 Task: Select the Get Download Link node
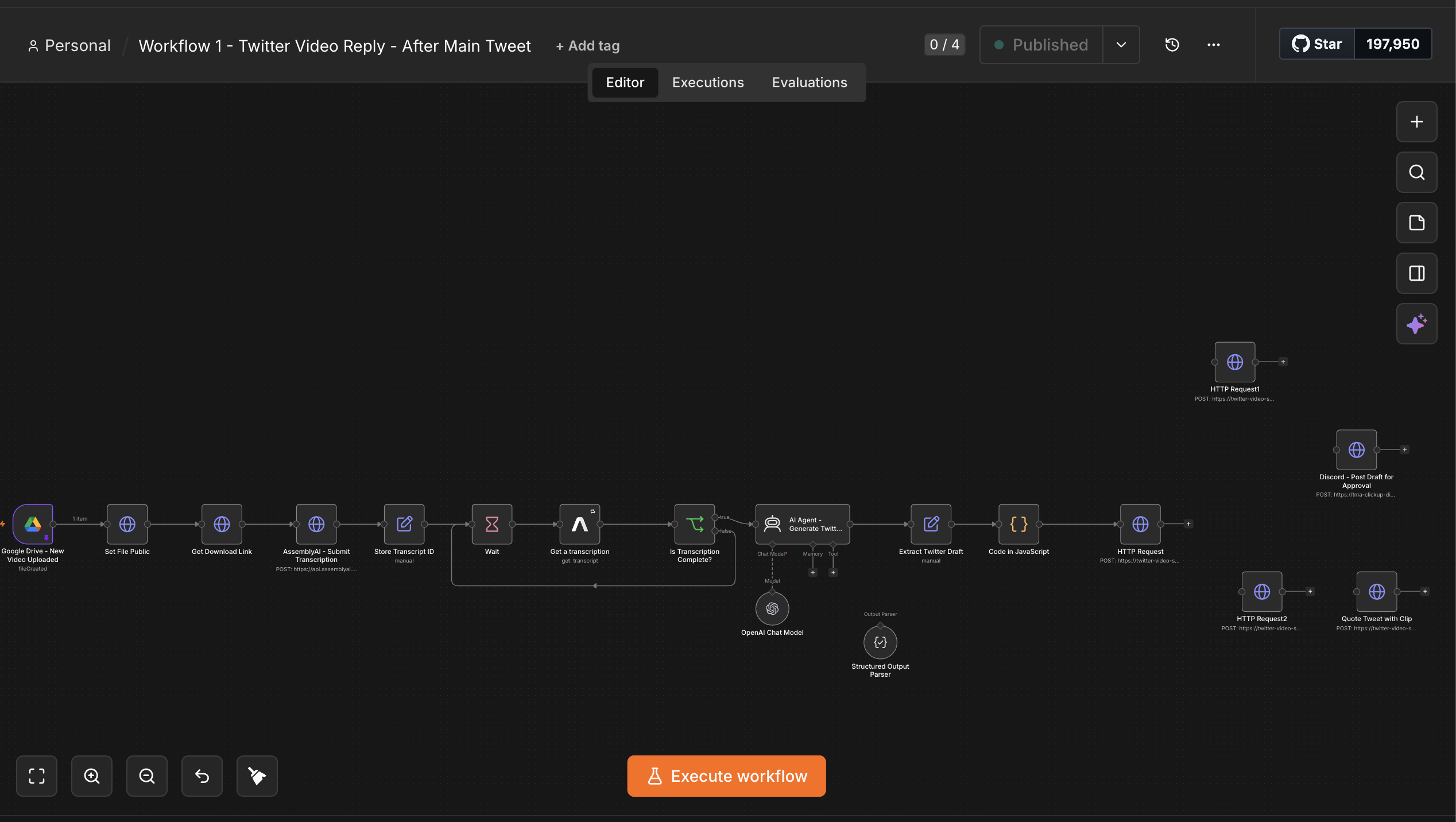tap(222, 524)
